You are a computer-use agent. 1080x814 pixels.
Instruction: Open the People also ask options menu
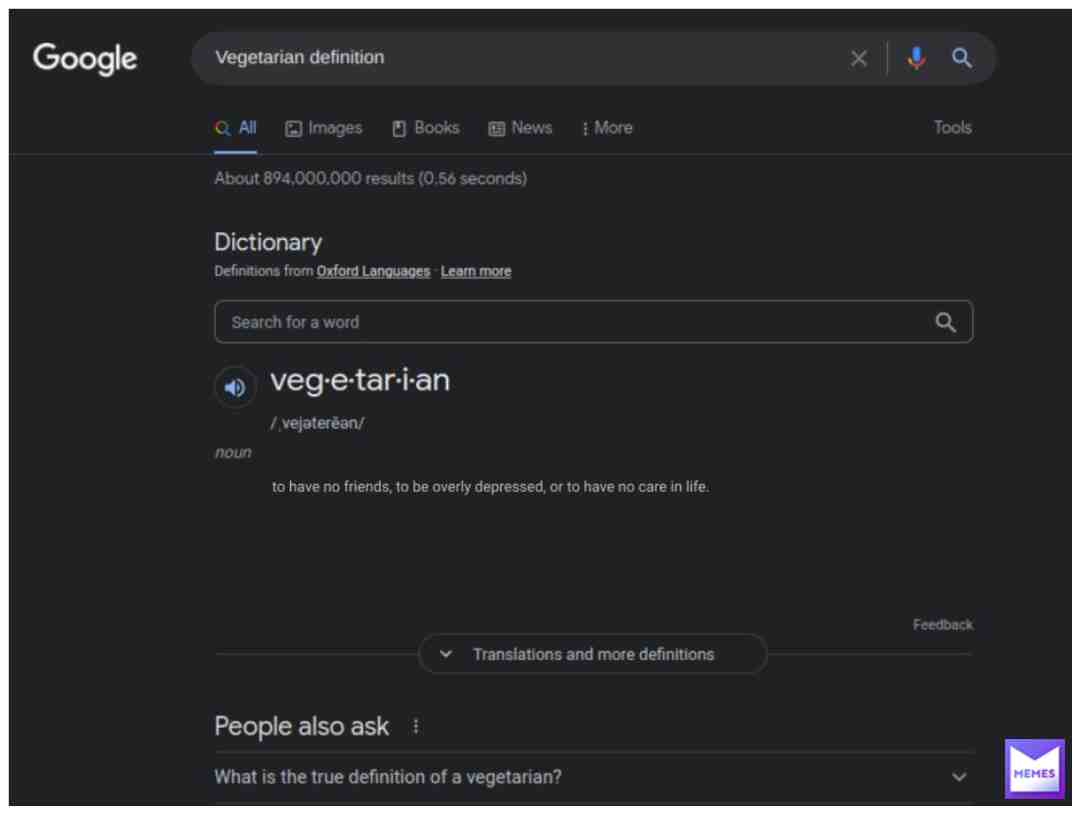click(415, 726)
